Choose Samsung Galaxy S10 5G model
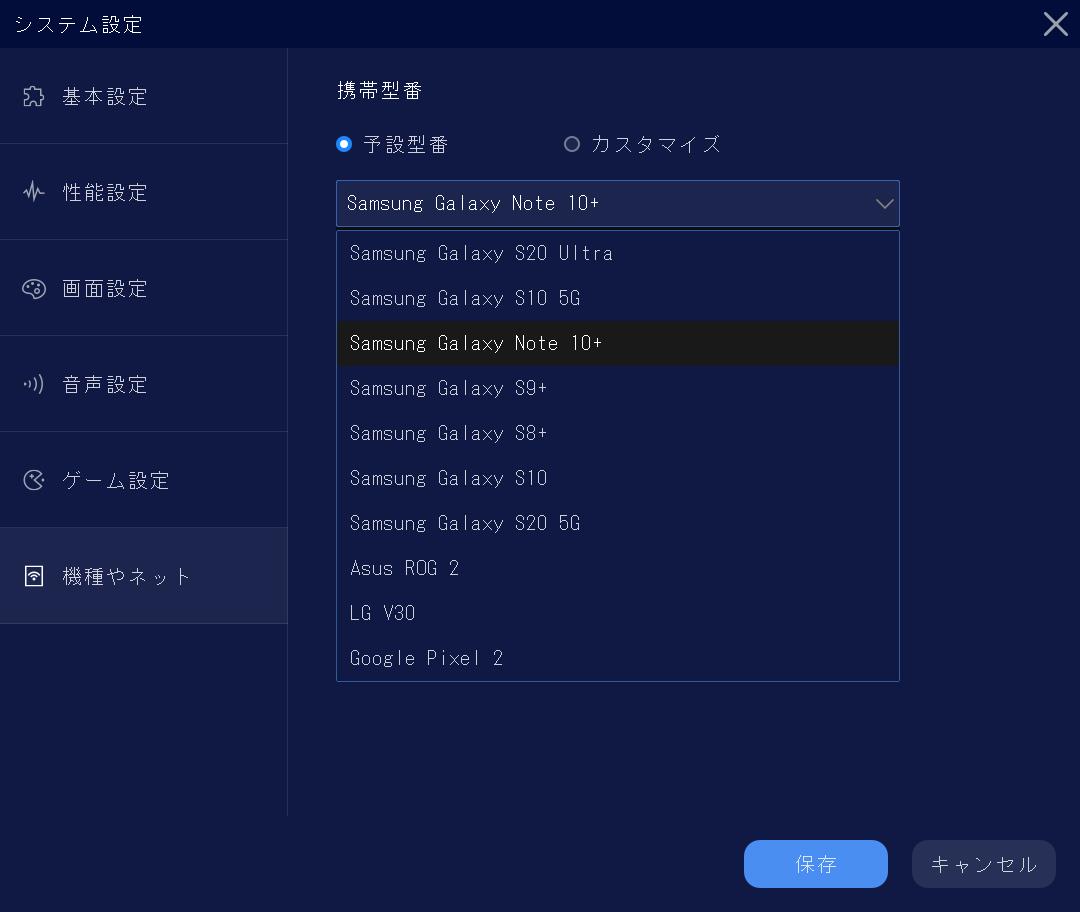 [x=462, y=298]
